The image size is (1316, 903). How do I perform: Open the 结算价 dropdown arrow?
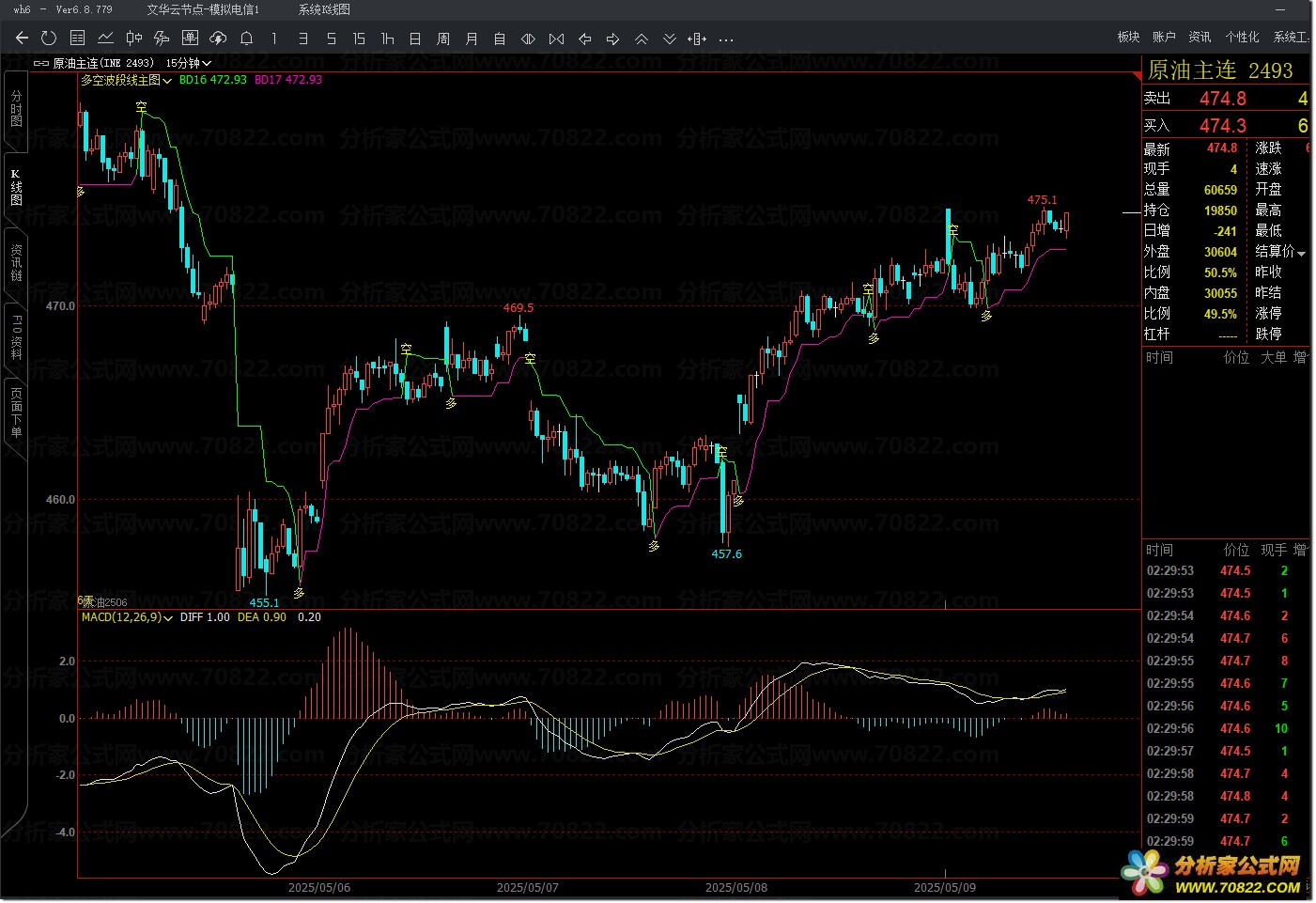pos(1302,254)
